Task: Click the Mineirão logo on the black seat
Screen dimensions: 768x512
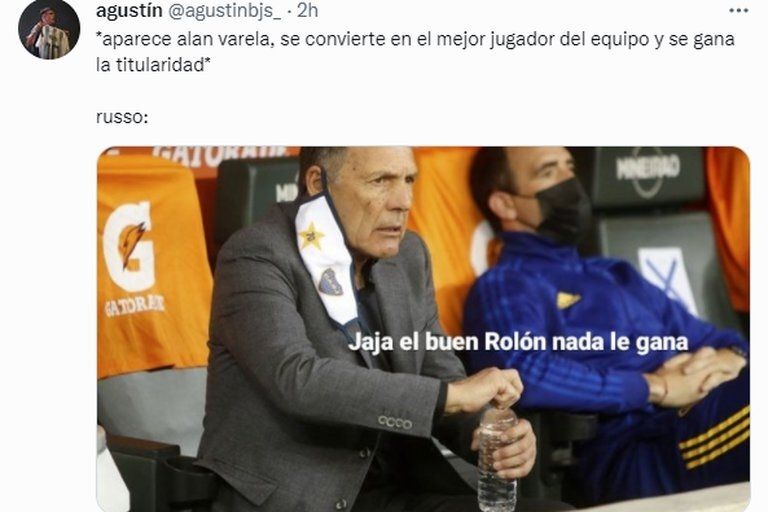Action: [x=648, y=170]
